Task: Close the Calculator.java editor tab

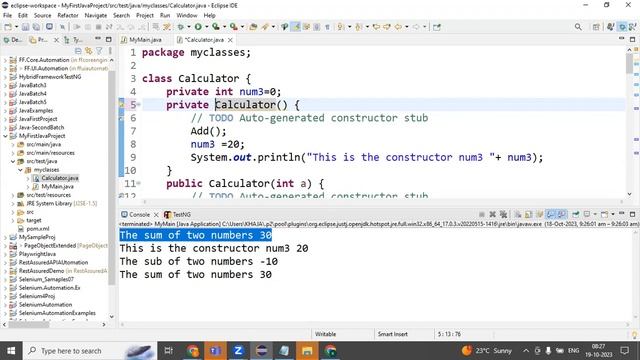Action: (x=230, y=40)
